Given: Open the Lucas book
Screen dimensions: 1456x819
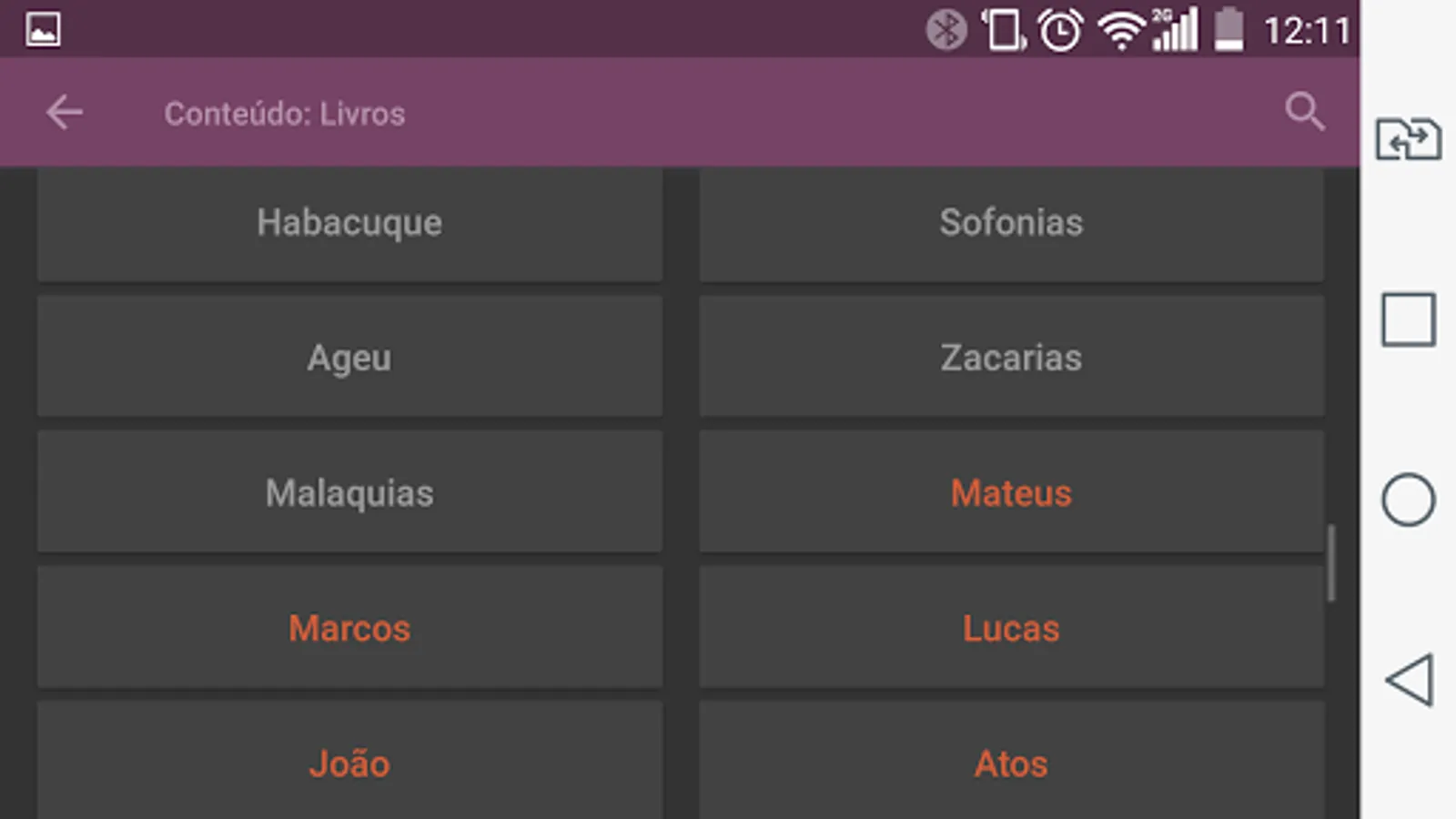Looking at the screenshot, I should (1011, 628).
